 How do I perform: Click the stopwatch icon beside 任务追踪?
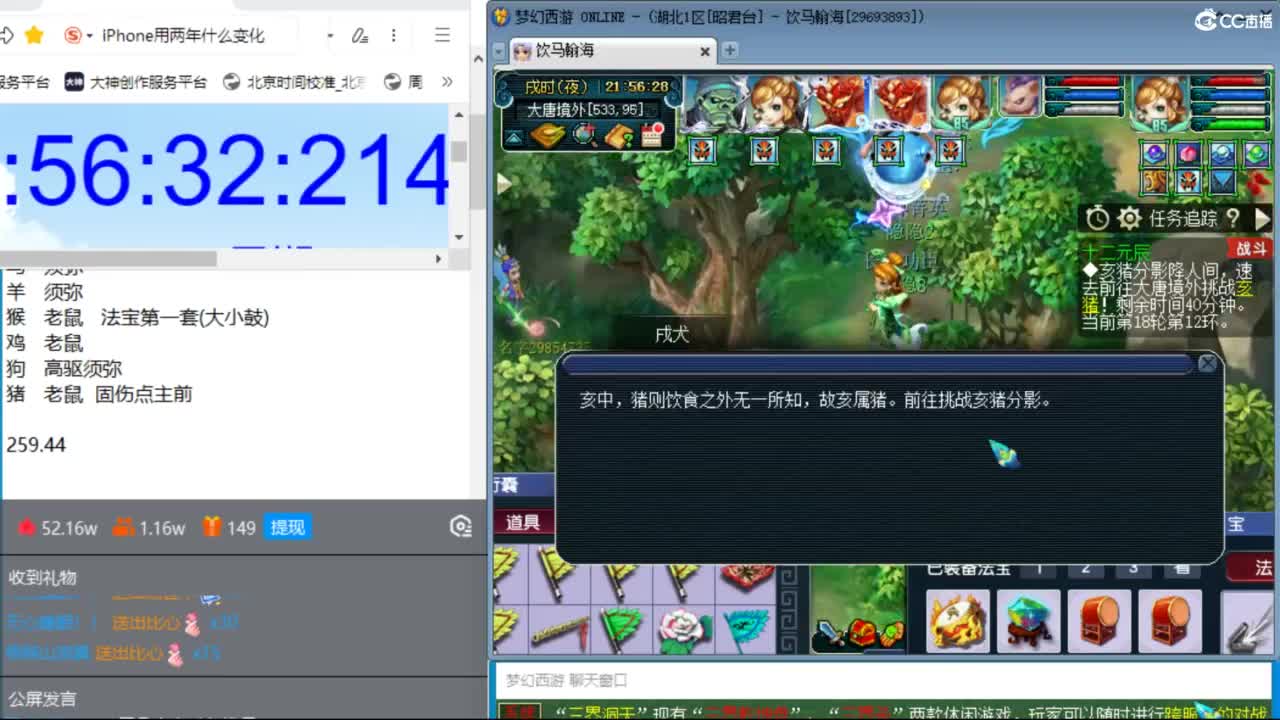pyautogui.click(x=1097, y=216)
